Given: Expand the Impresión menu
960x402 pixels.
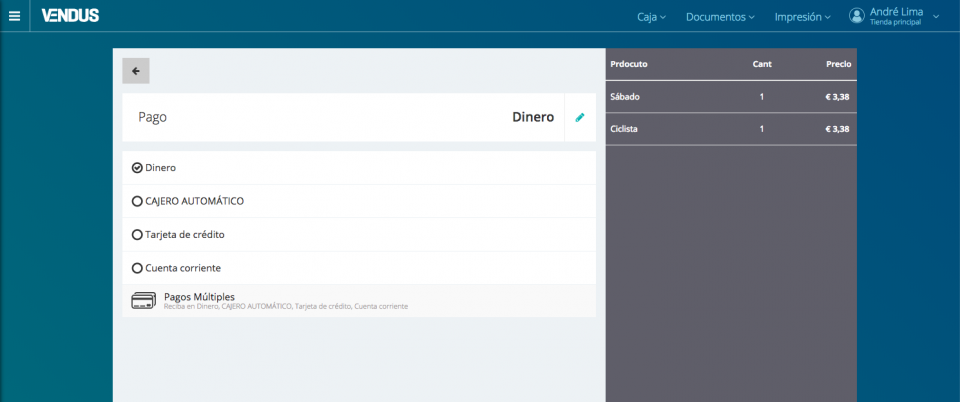Looking at the screenshot, I should pos(802,17).
